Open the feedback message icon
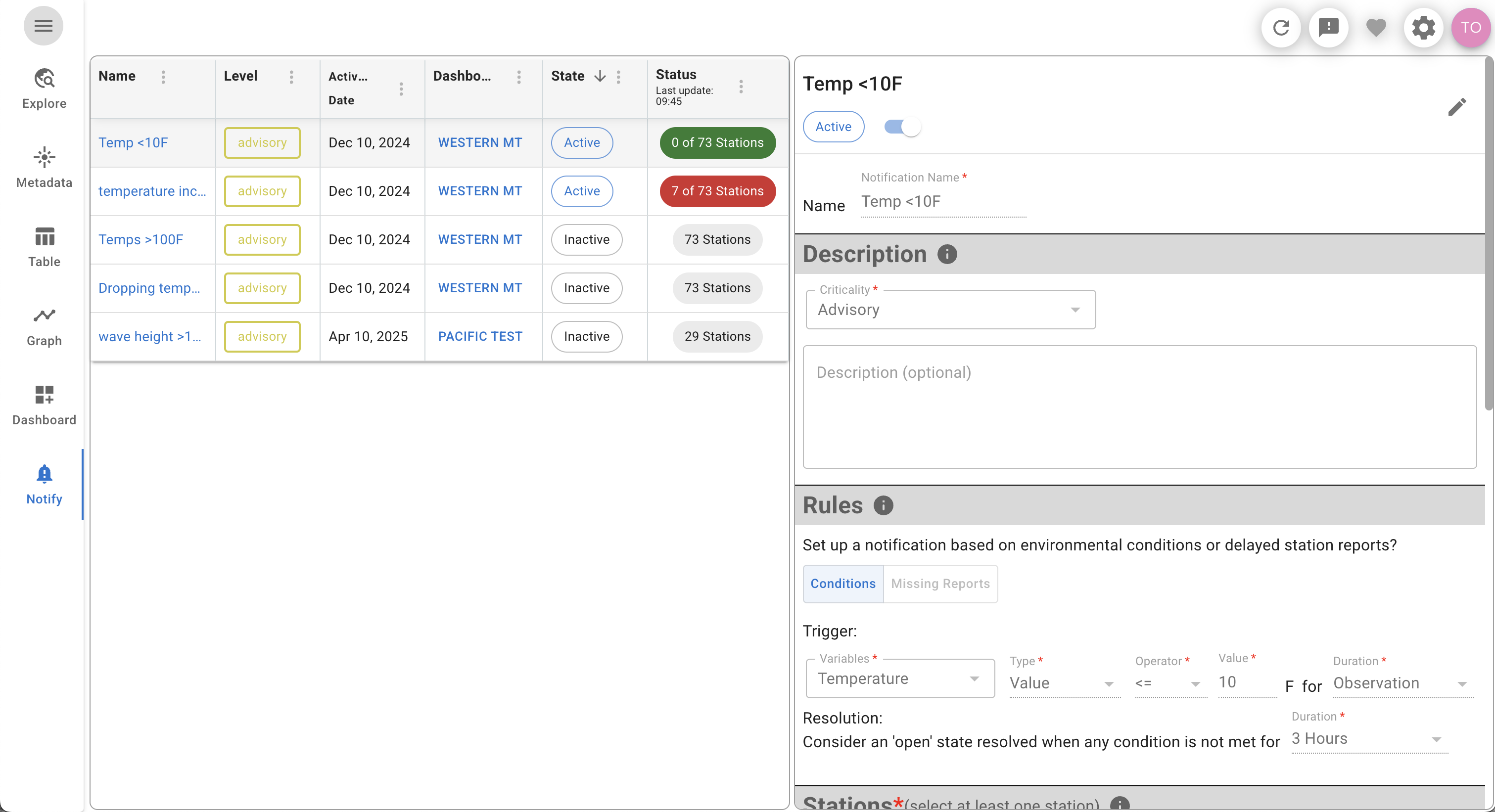 pyautogui.click(x=1328, y=27)
